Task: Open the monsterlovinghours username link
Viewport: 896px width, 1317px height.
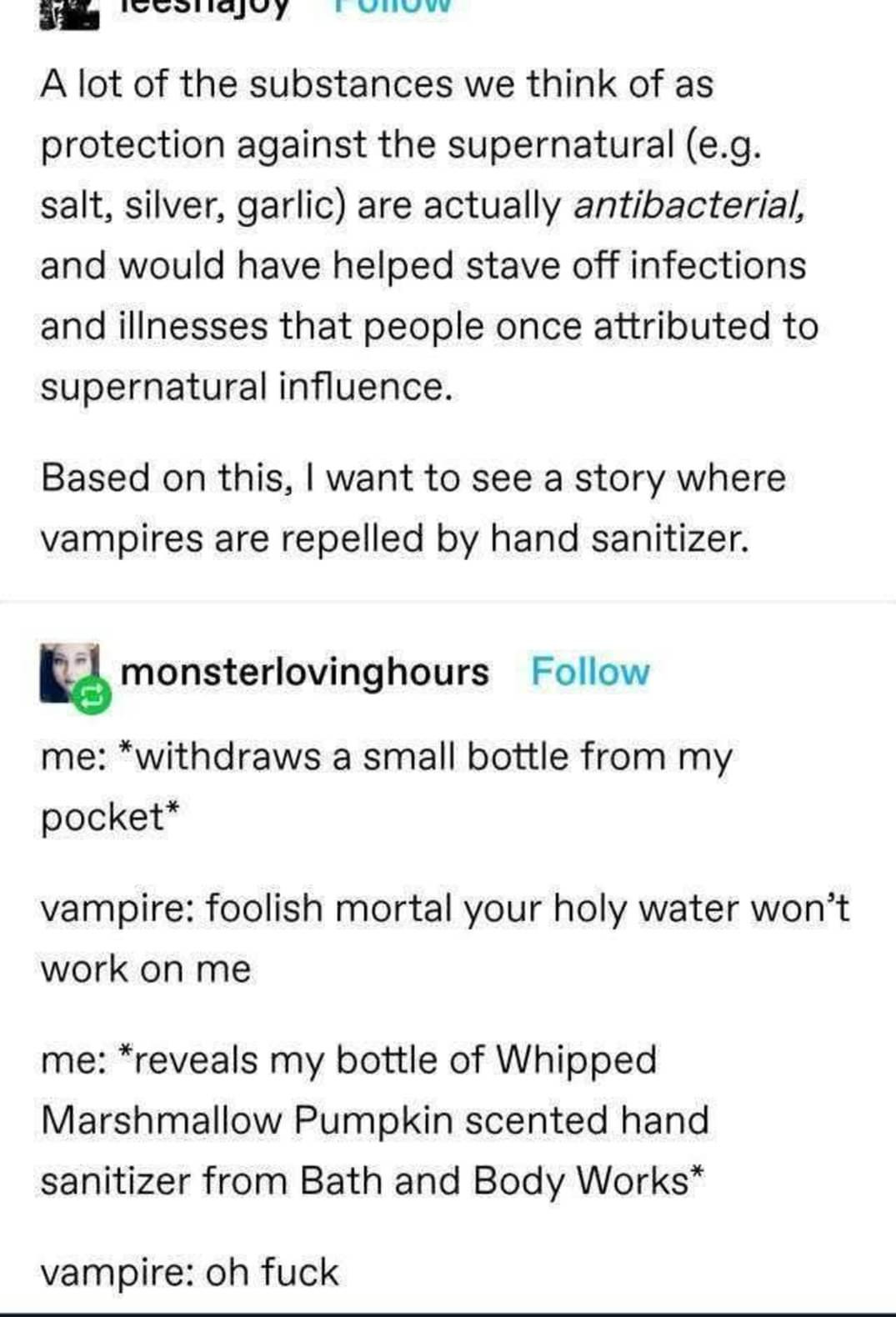Action: [305, 672]
